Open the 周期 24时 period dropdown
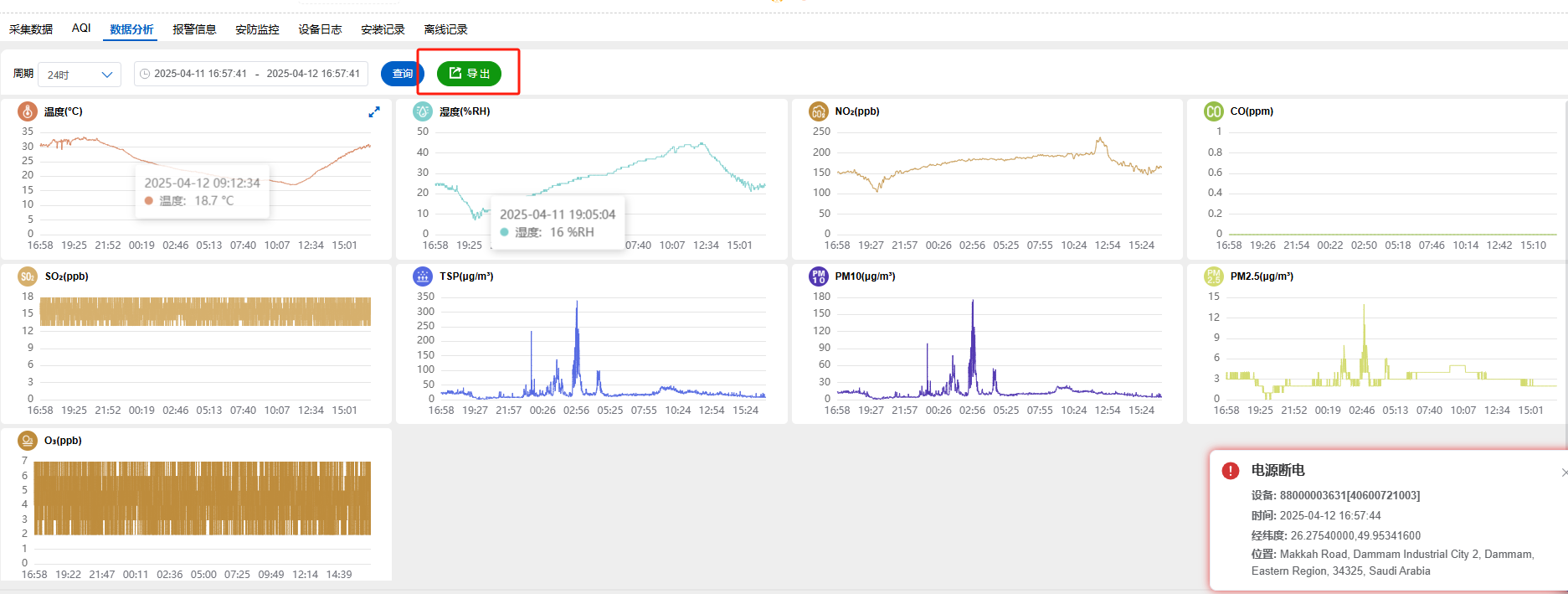The width and height of the screenshot is (1568, 594). [x=80, y=75]
